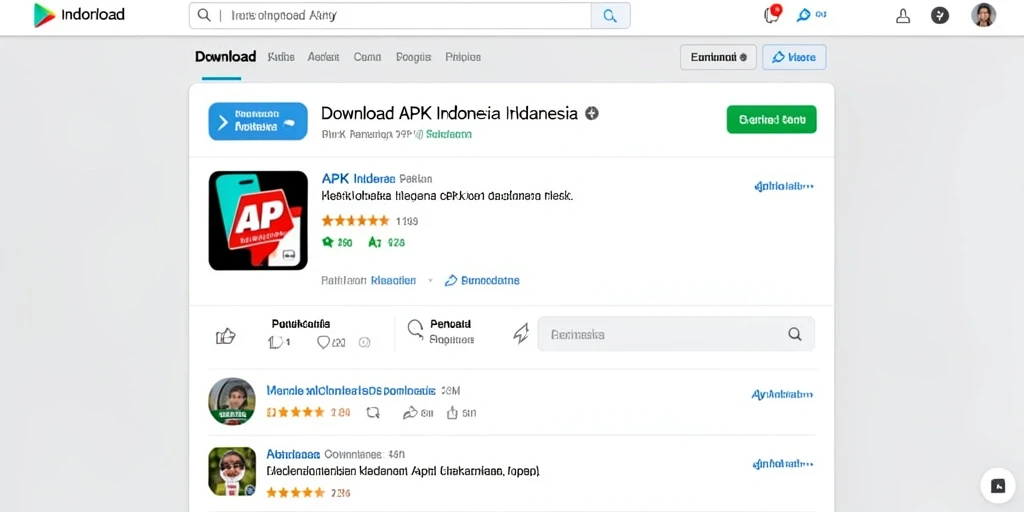Viewport: 1024px width, 512px height.
Task: Click the lightning bolt icon beside the review search
Action: (520, 334)
